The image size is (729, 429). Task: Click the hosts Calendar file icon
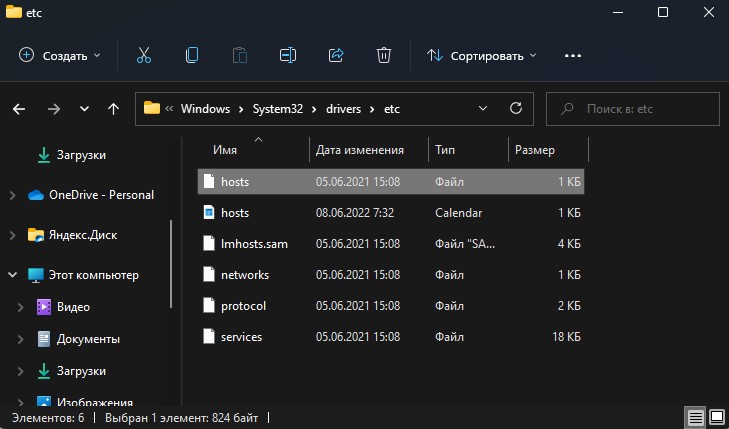click(x=209, y=212)
